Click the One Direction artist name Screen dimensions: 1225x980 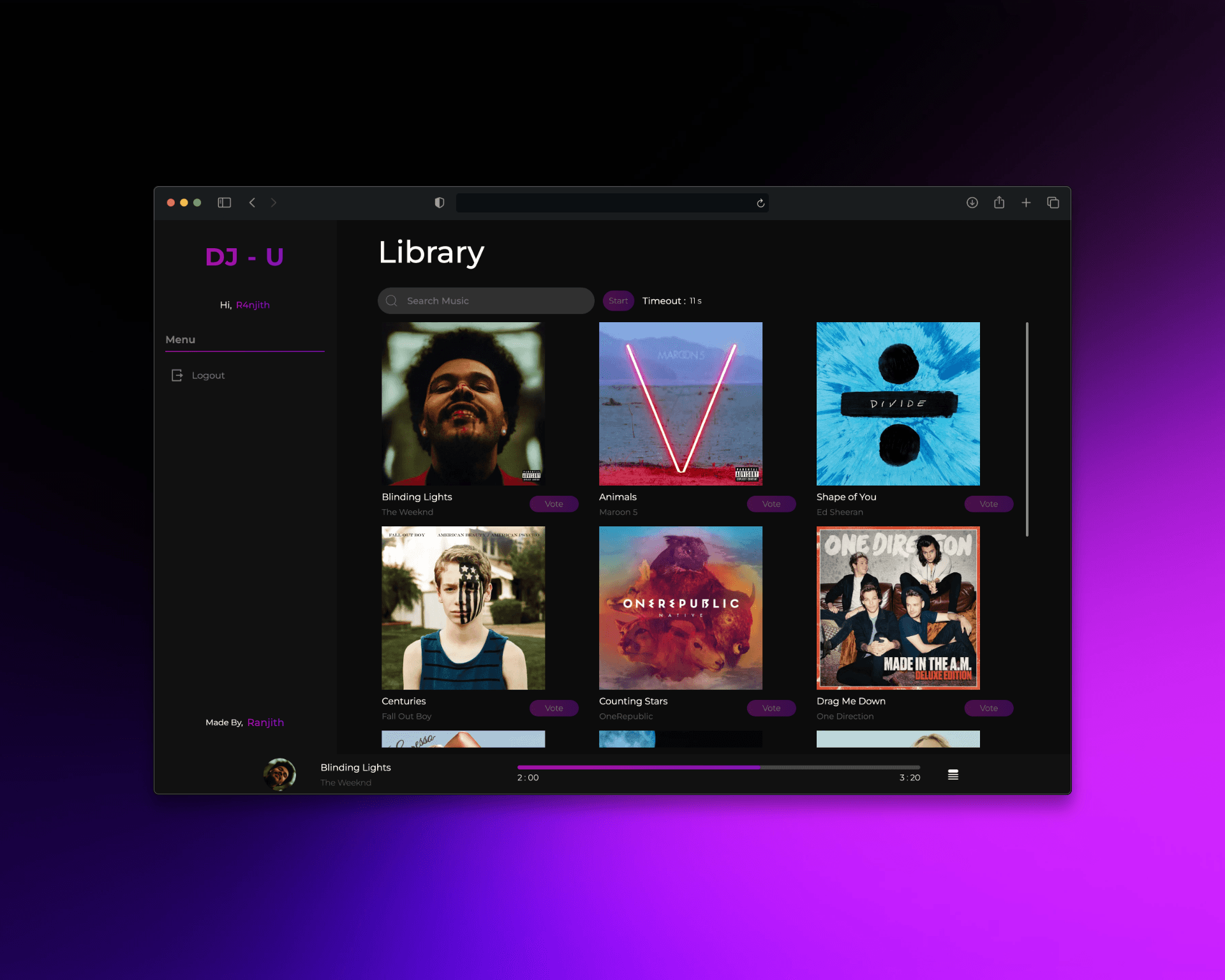(845, 716)
